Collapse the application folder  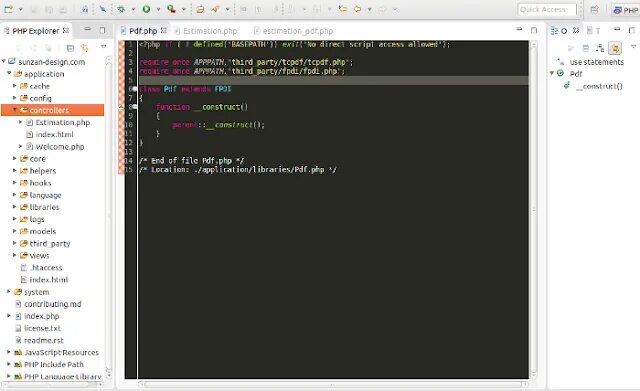point(9,73)
